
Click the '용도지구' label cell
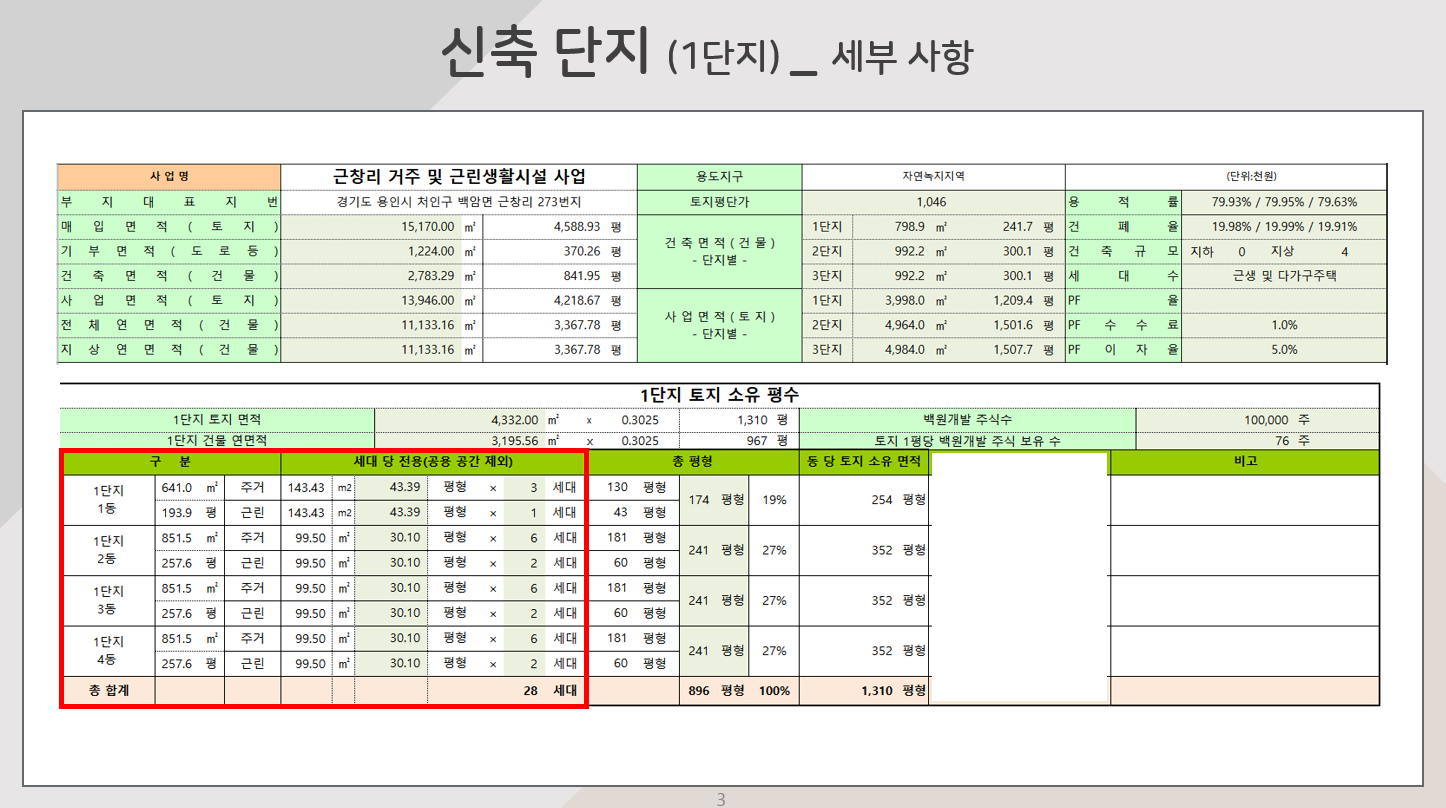tap(720, 176)
